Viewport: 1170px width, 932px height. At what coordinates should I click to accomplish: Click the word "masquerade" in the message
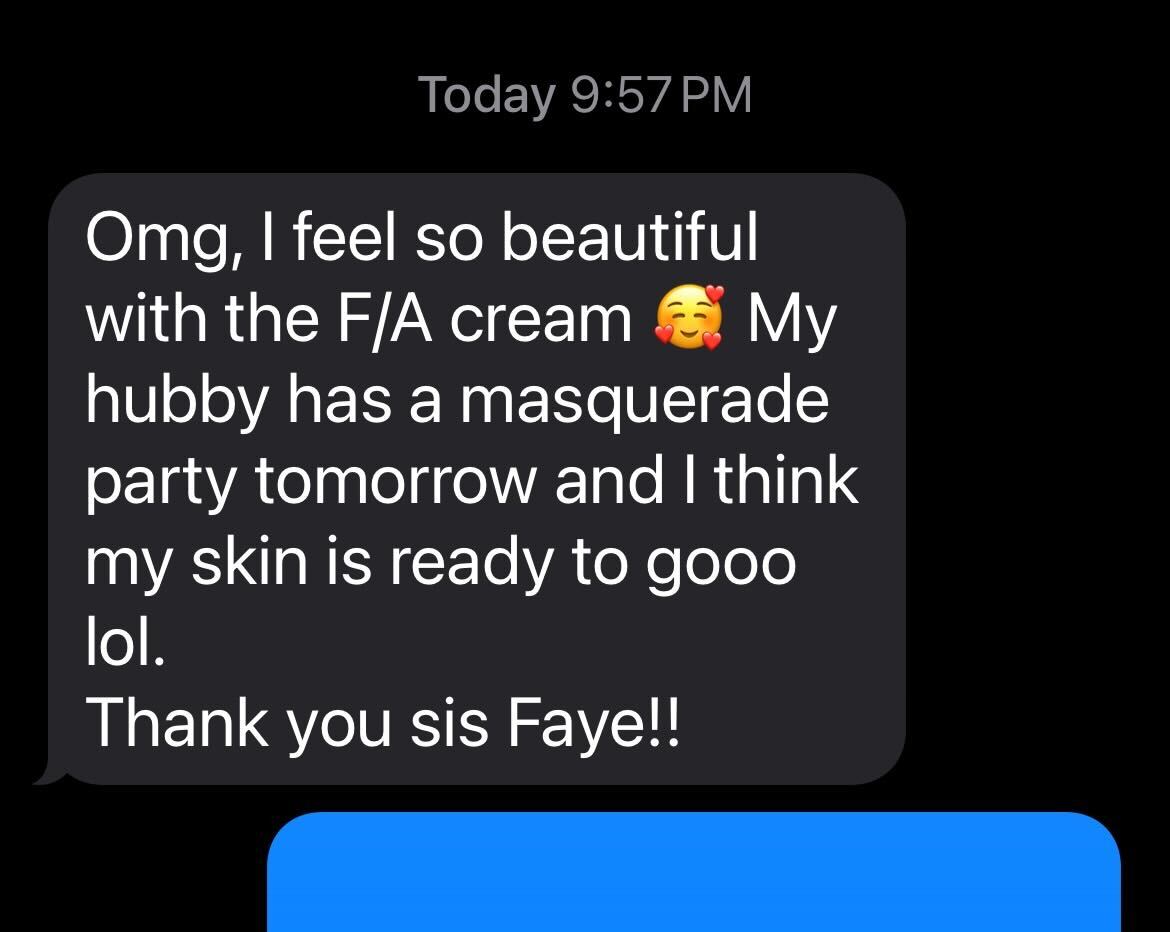tap(645, 401)
